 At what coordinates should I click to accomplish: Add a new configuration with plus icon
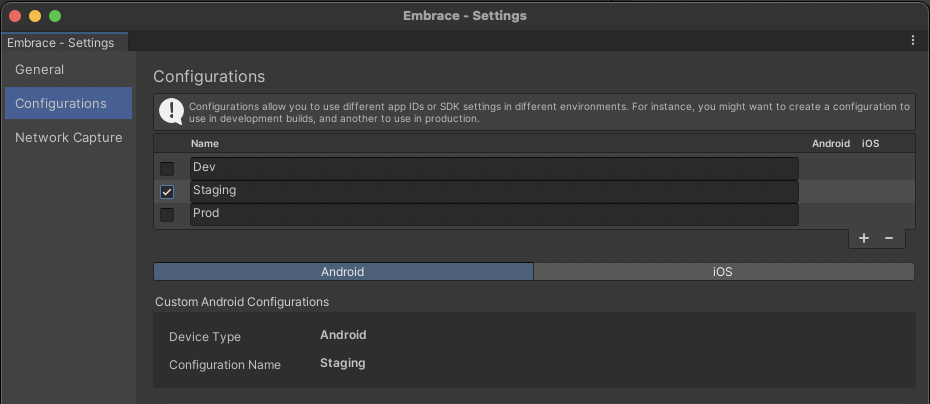[x=864, y=238]
